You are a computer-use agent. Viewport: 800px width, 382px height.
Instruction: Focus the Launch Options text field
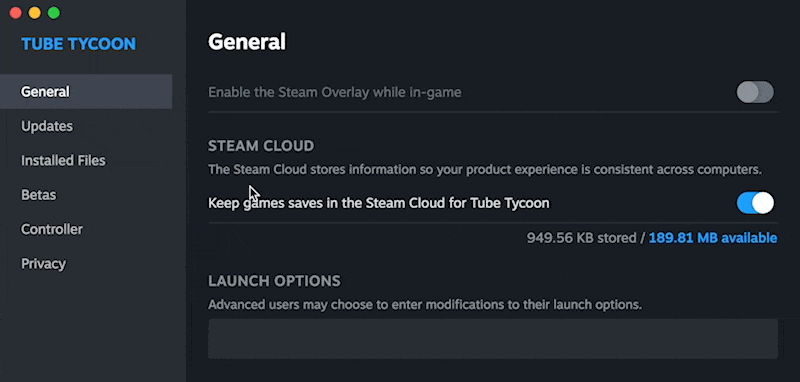pos(493,339)
